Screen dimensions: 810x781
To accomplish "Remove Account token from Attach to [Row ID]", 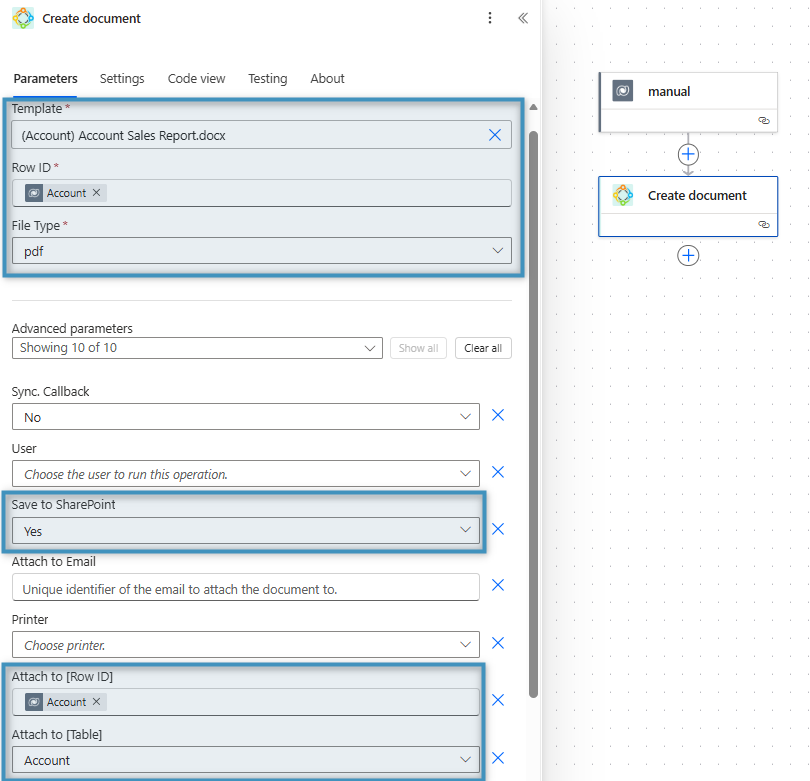I will [97, 702].
